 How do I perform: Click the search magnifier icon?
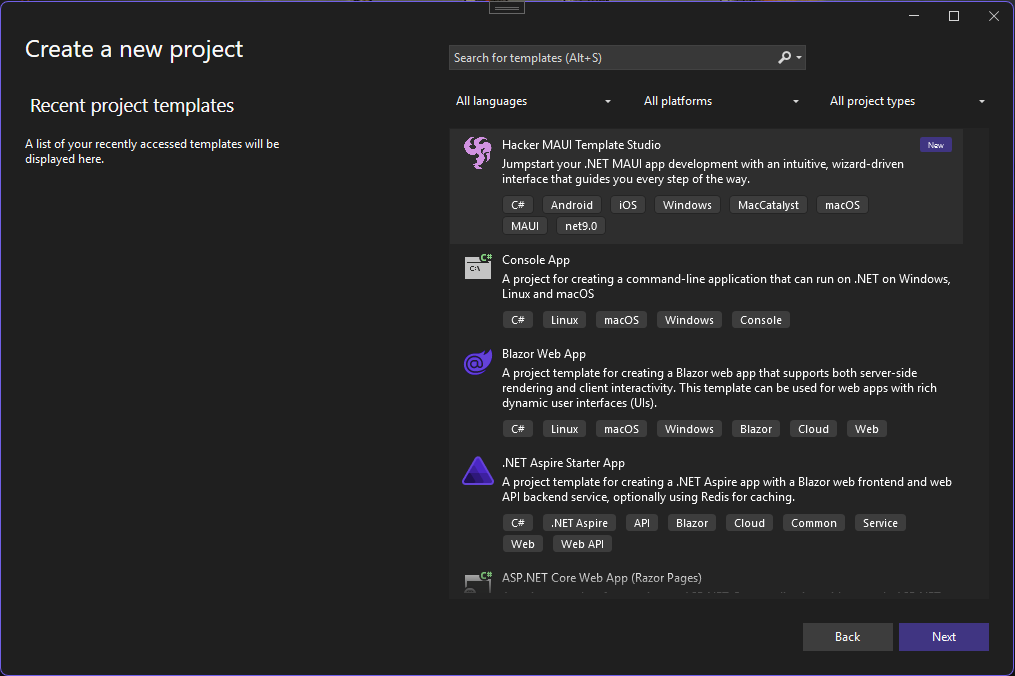(785, 58)
